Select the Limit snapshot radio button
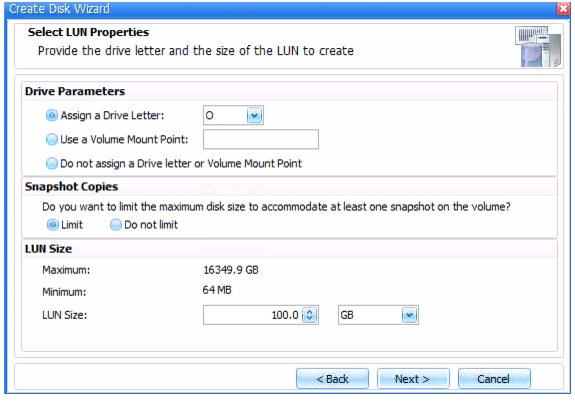This screenshot has width=575, height=419. pos(52,224)
